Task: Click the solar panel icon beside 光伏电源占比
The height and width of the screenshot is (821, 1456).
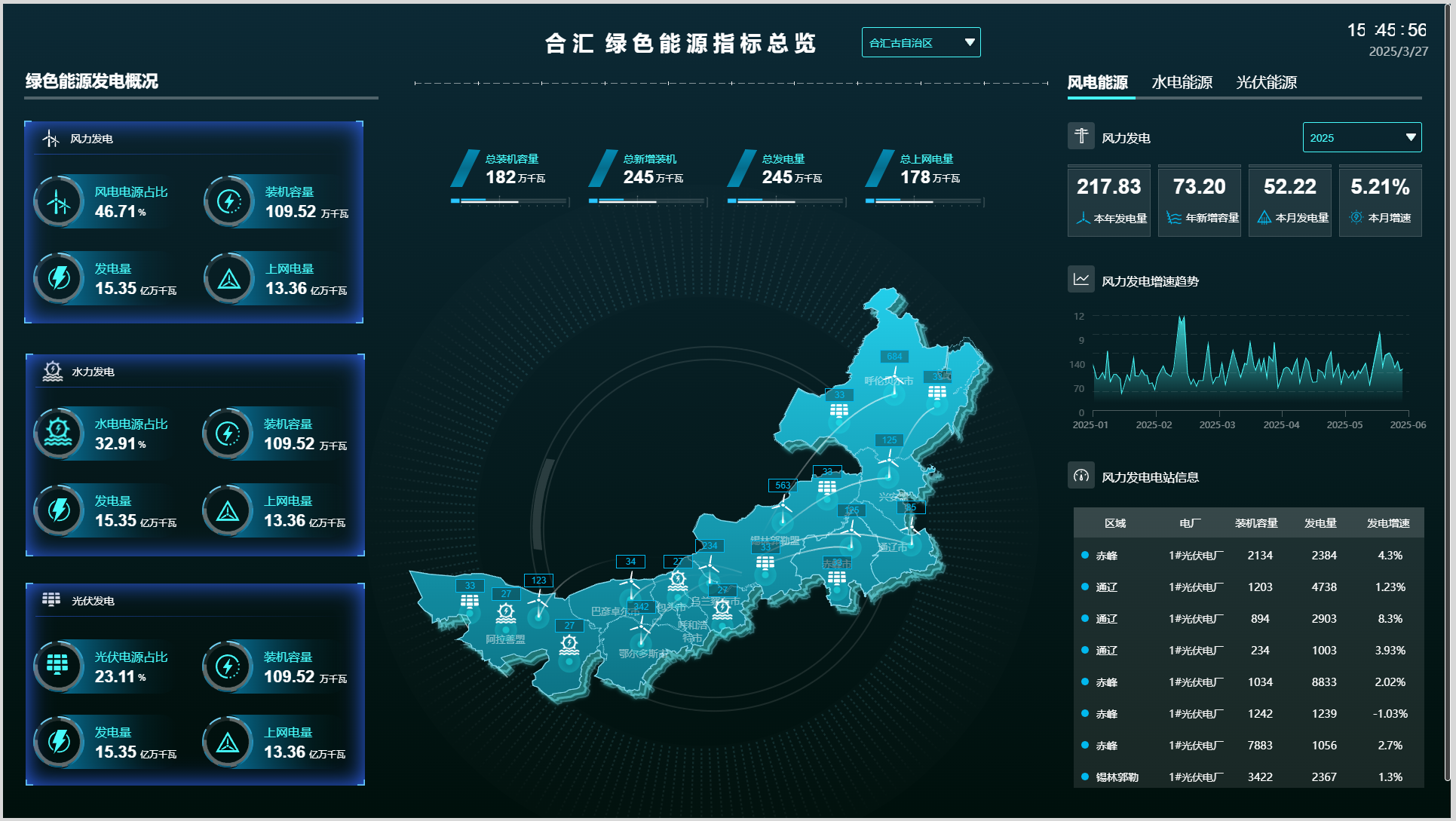Action: (x=58, y=666)
